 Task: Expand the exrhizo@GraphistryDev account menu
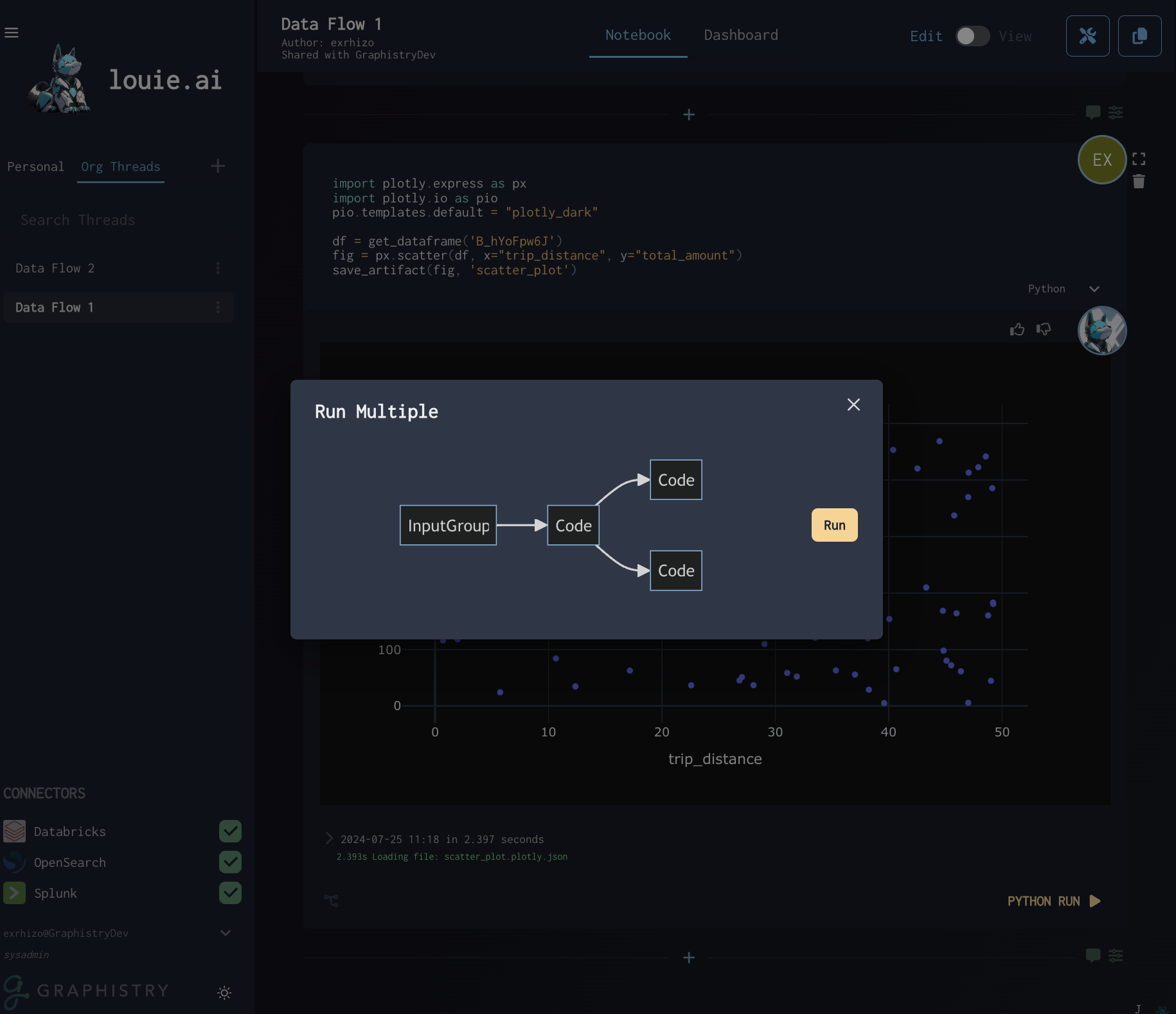(x=226, y=932)
